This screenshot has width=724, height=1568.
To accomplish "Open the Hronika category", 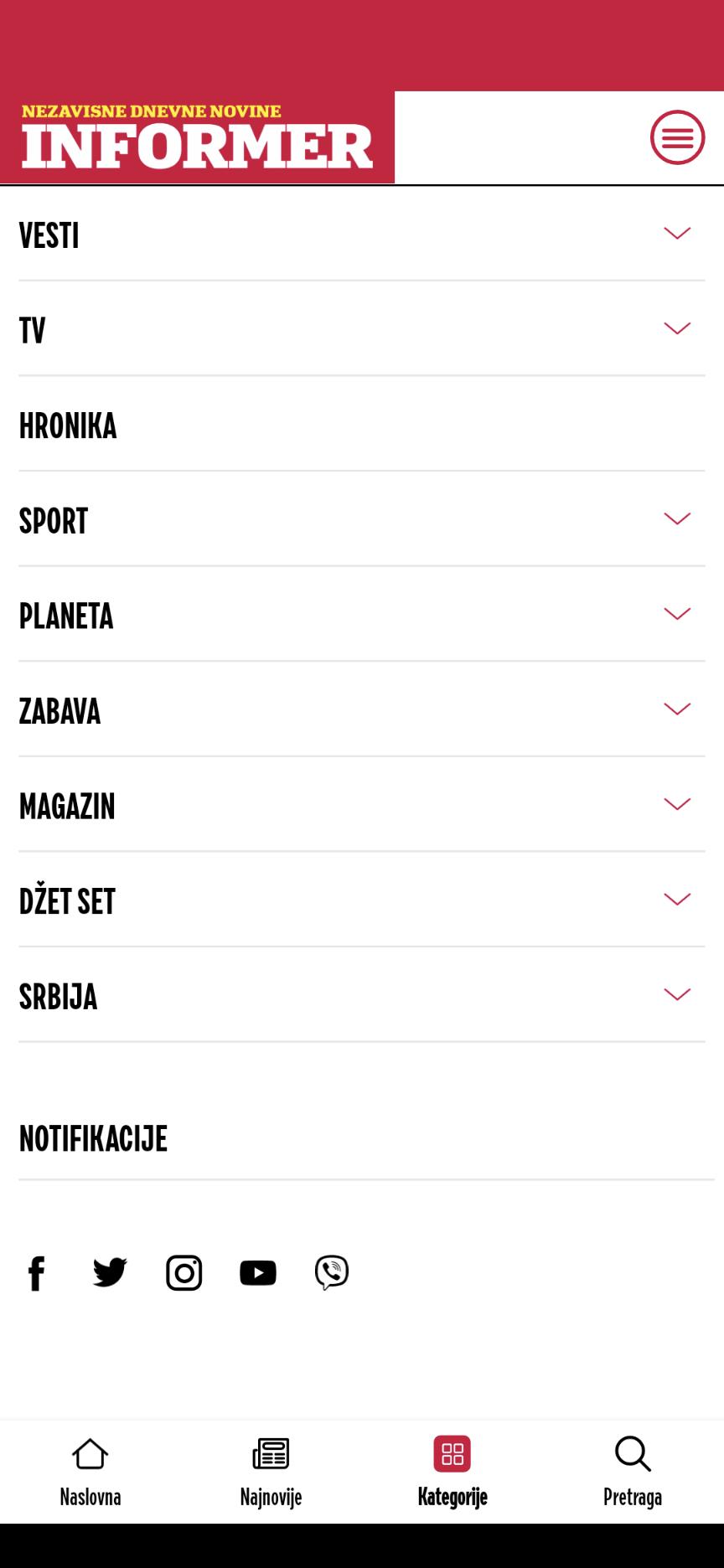I will (68, 426).
